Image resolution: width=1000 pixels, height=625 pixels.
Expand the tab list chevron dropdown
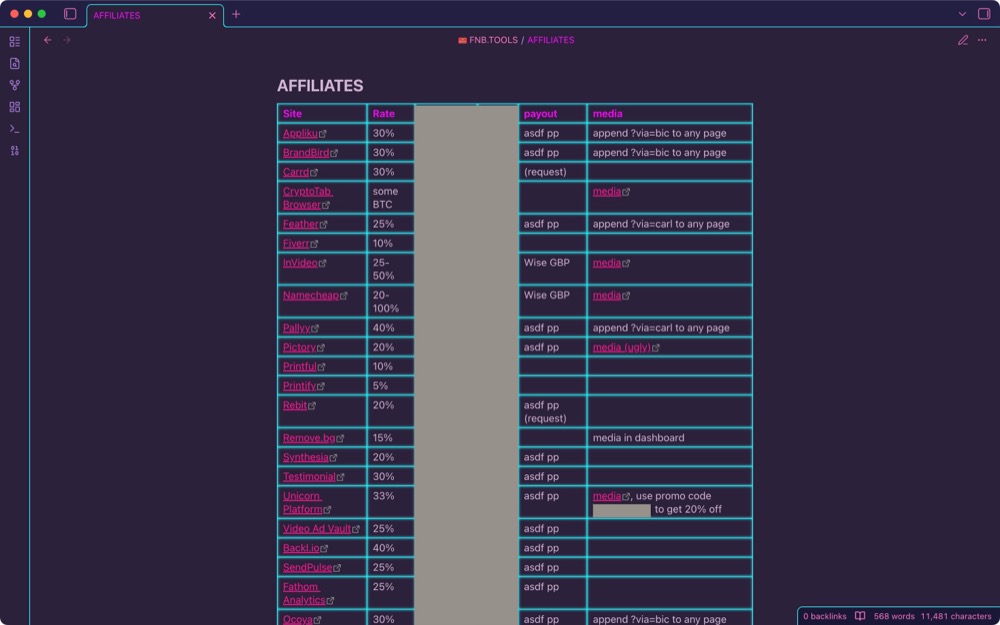tap(962, 14)
